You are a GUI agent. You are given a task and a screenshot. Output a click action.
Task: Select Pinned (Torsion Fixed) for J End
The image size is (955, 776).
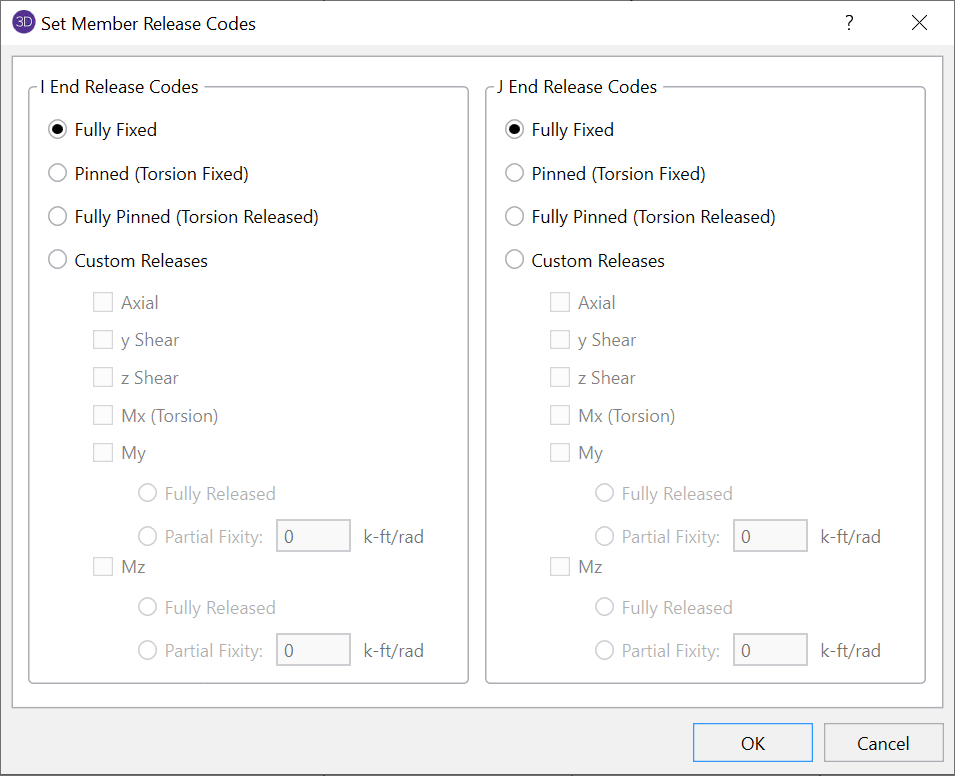click(x=515, y=173)
